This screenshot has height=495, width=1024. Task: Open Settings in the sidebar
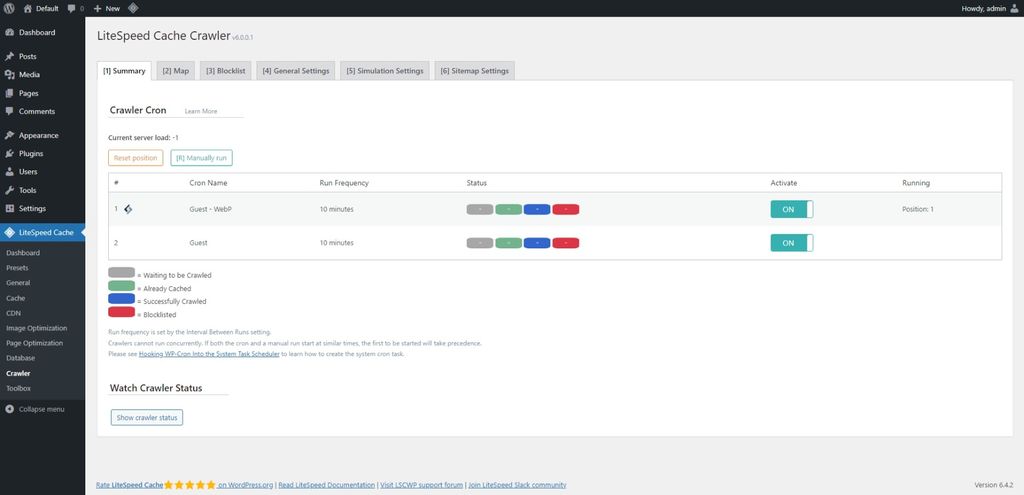click(x=42, y=209)
